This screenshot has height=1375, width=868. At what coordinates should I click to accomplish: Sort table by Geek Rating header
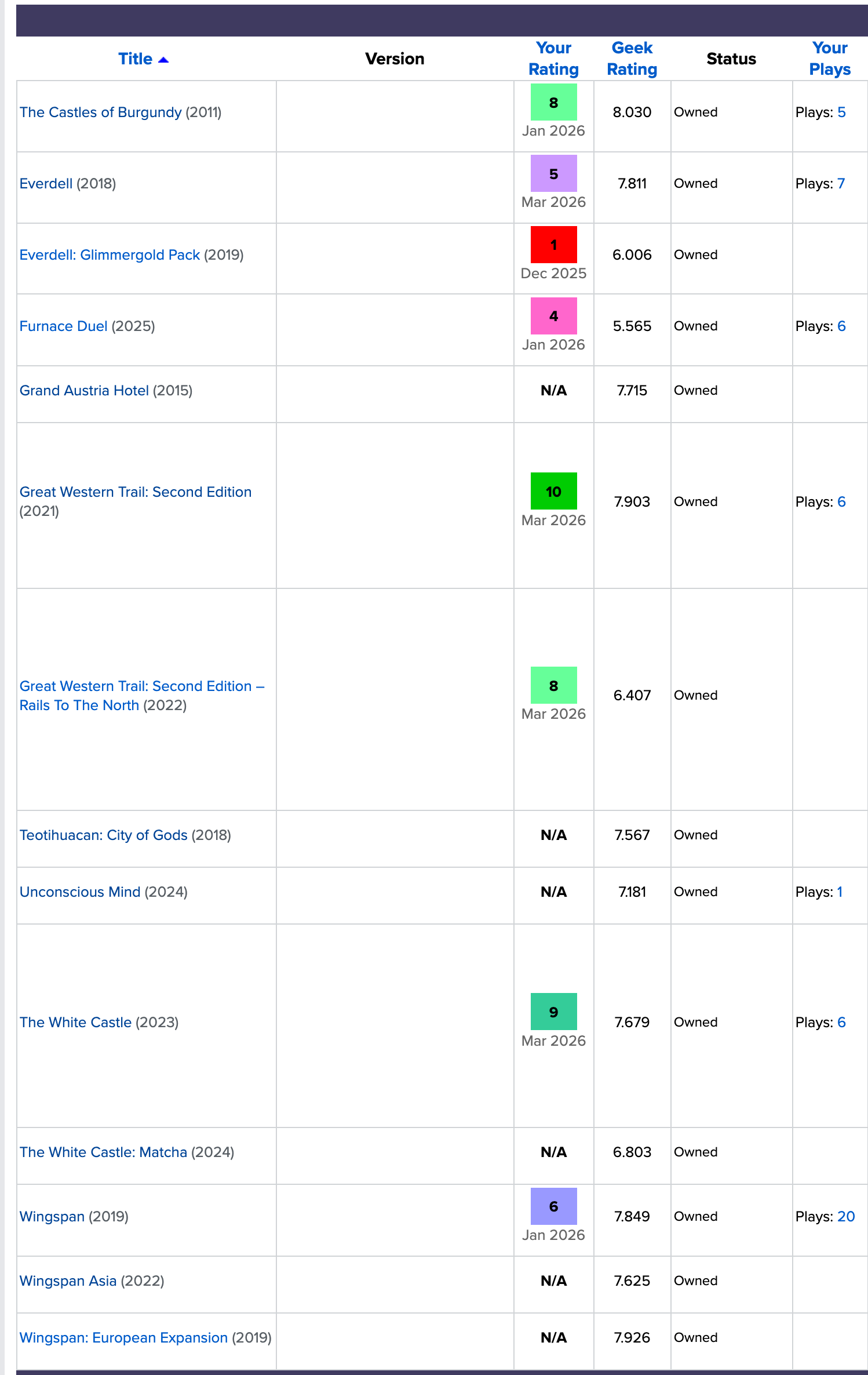click(632, 59)
